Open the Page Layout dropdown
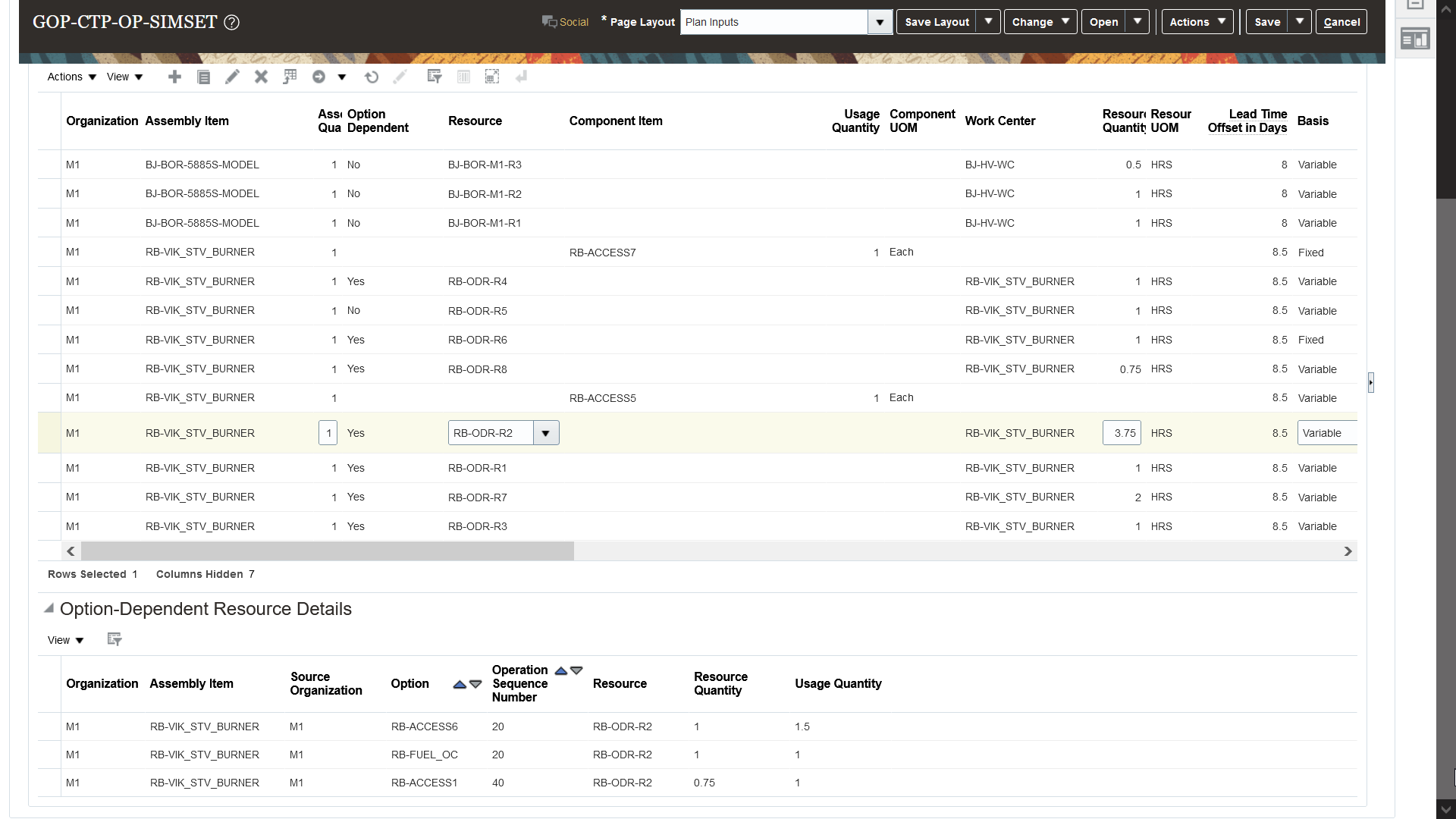Image resolution: width=1456 pixels, height=819 pixels. pyautogui.click(x=880, y=22)
